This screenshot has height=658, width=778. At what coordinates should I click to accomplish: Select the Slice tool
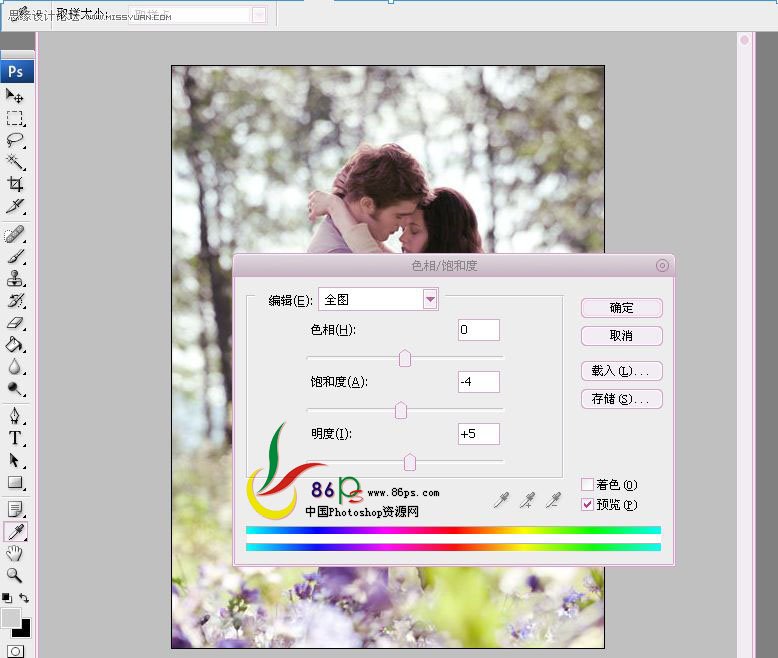pos(14,205)
